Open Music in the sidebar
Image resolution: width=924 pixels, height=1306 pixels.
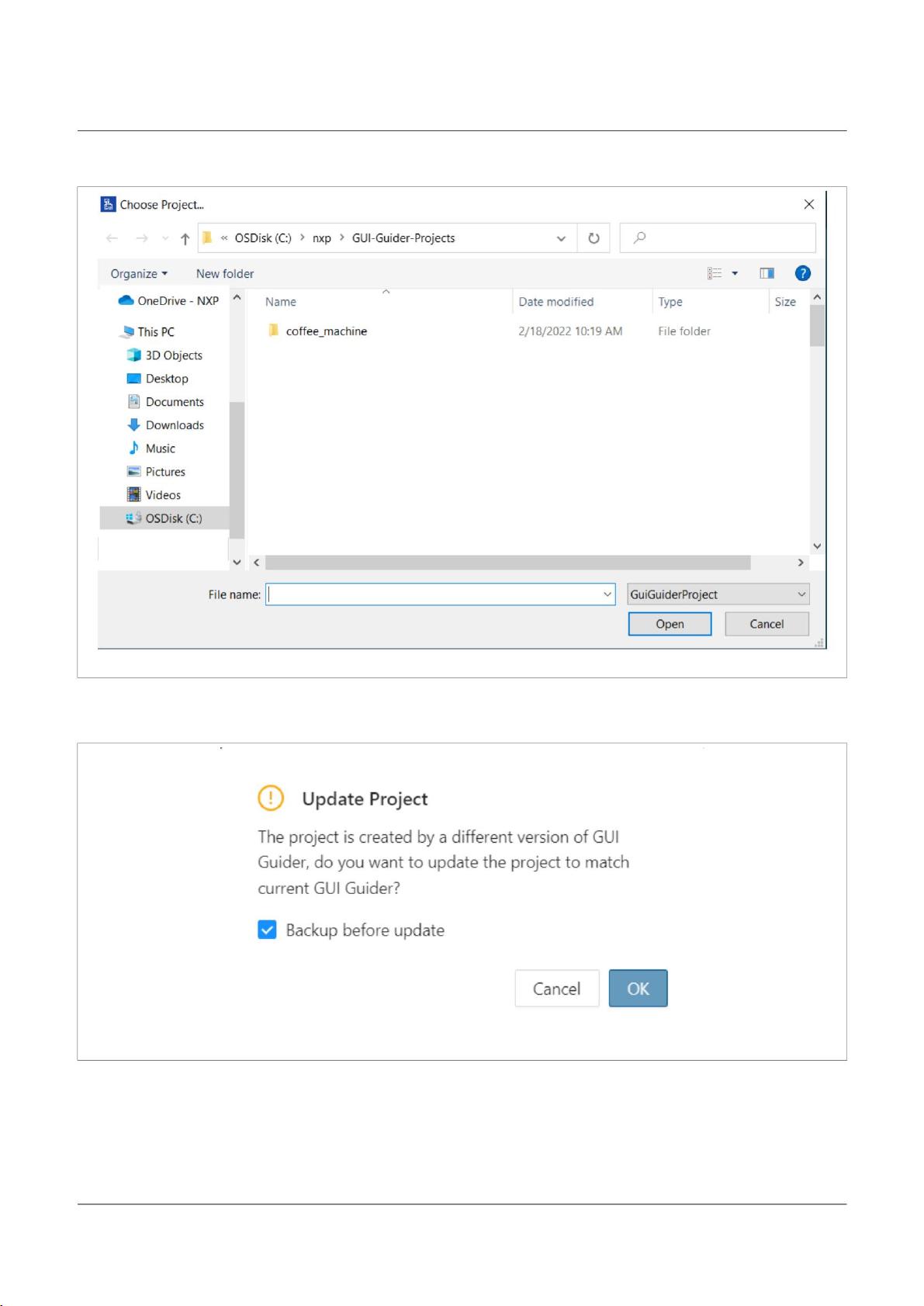[x=151, y=448]
